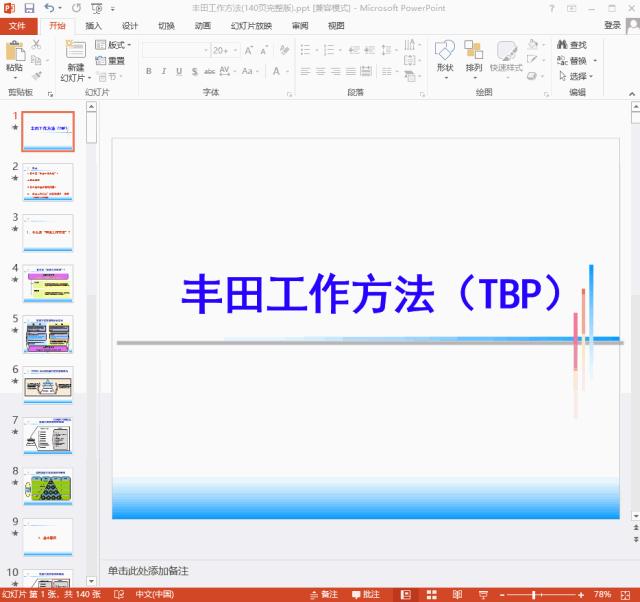Open the Change Case Aa dropdown
Viewport: 640px width, 602px height.
pos(250,71)
